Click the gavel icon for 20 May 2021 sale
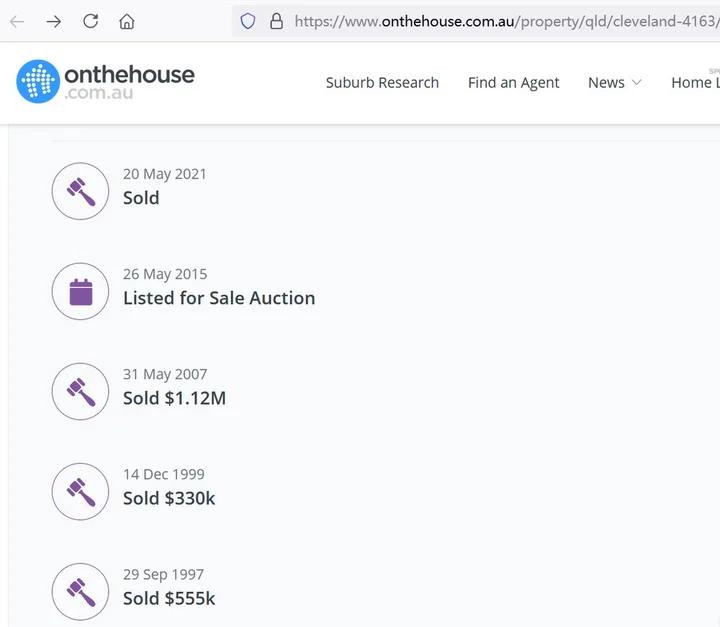The height and width of the screenshot is (627, 720). (x=80, y=191)
